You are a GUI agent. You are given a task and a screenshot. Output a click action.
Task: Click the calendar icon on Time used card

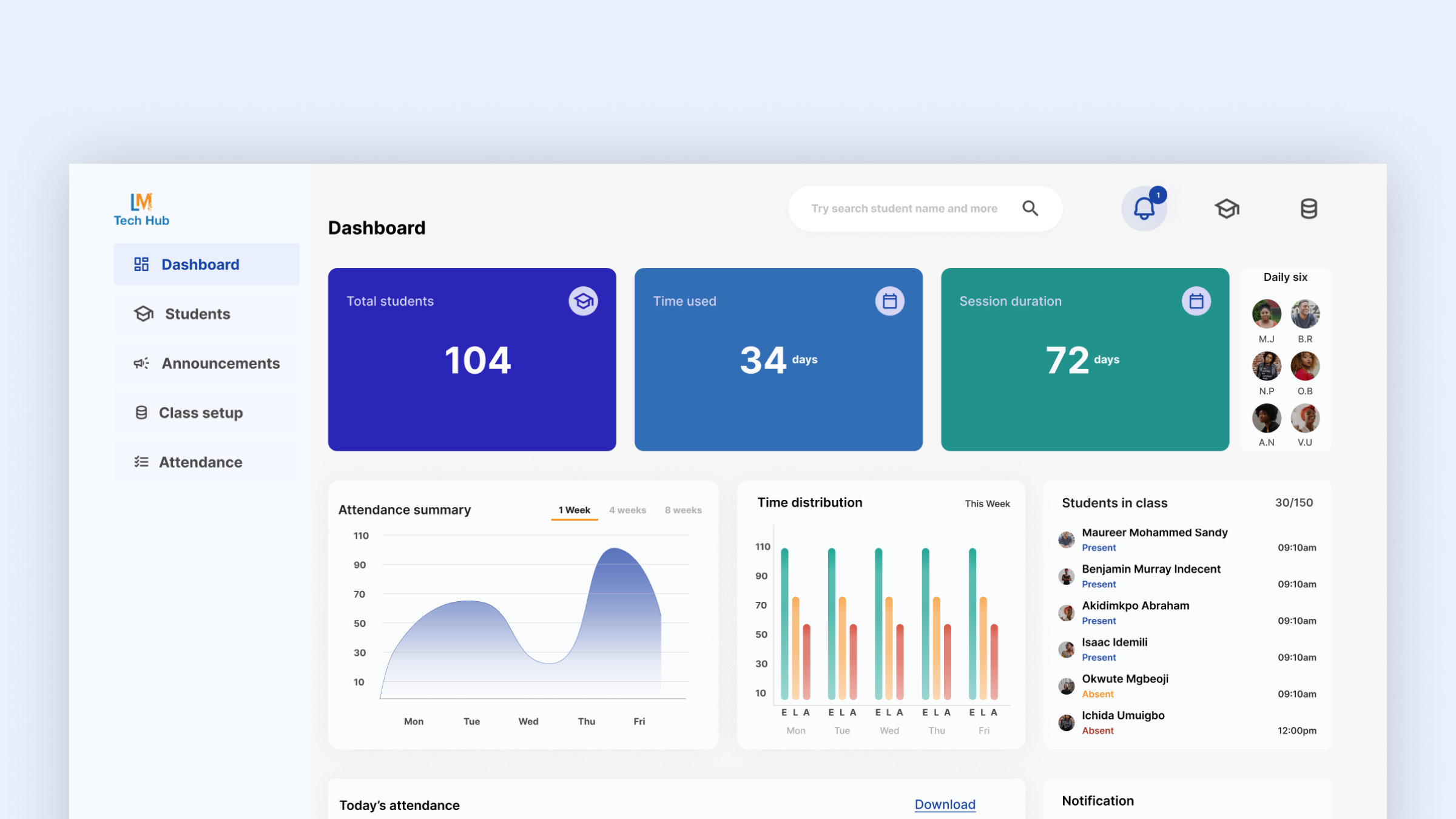(x=889, y=301)
